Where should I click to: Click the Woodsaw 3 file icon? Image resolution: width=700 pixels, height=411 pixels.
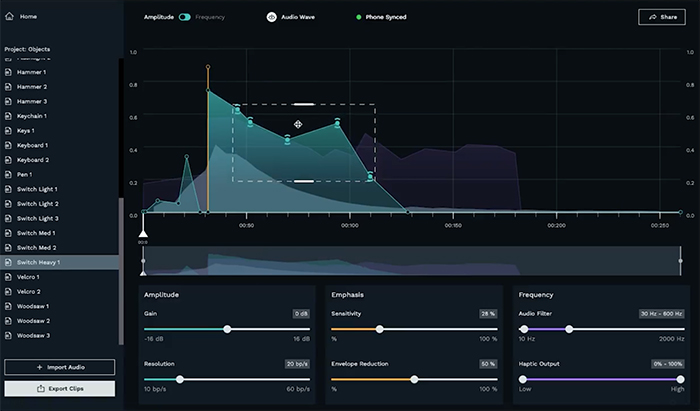(9, 335)
